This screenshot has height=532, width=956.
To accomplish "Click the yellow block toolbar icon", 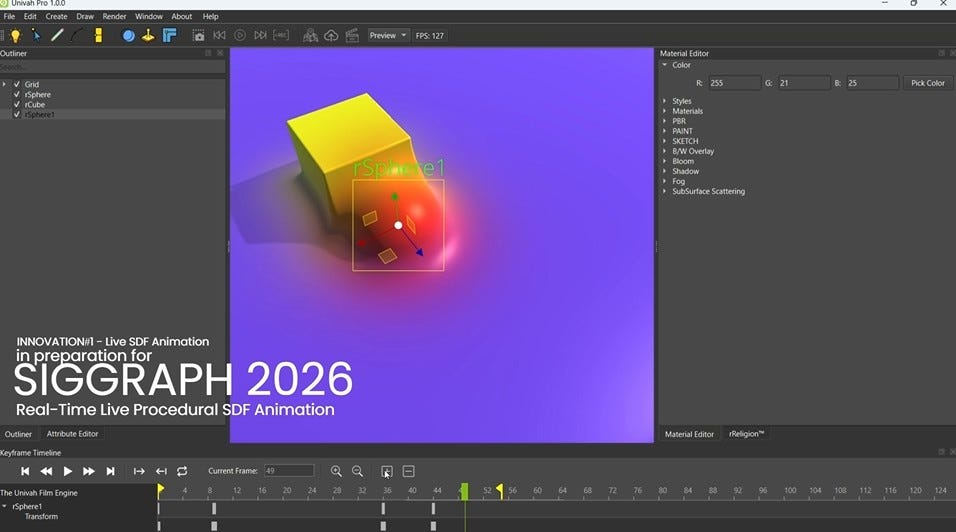I will pyautogui.click(x=98, y=35).
